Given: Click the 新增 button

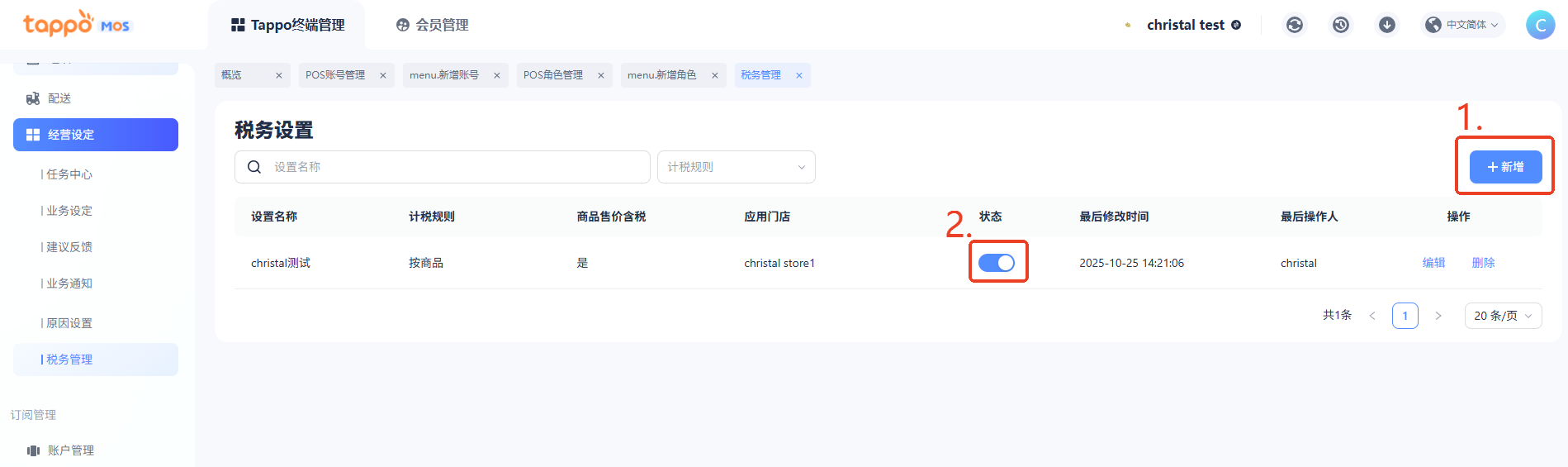Looking at the screenshot, I should [1505, 167].
